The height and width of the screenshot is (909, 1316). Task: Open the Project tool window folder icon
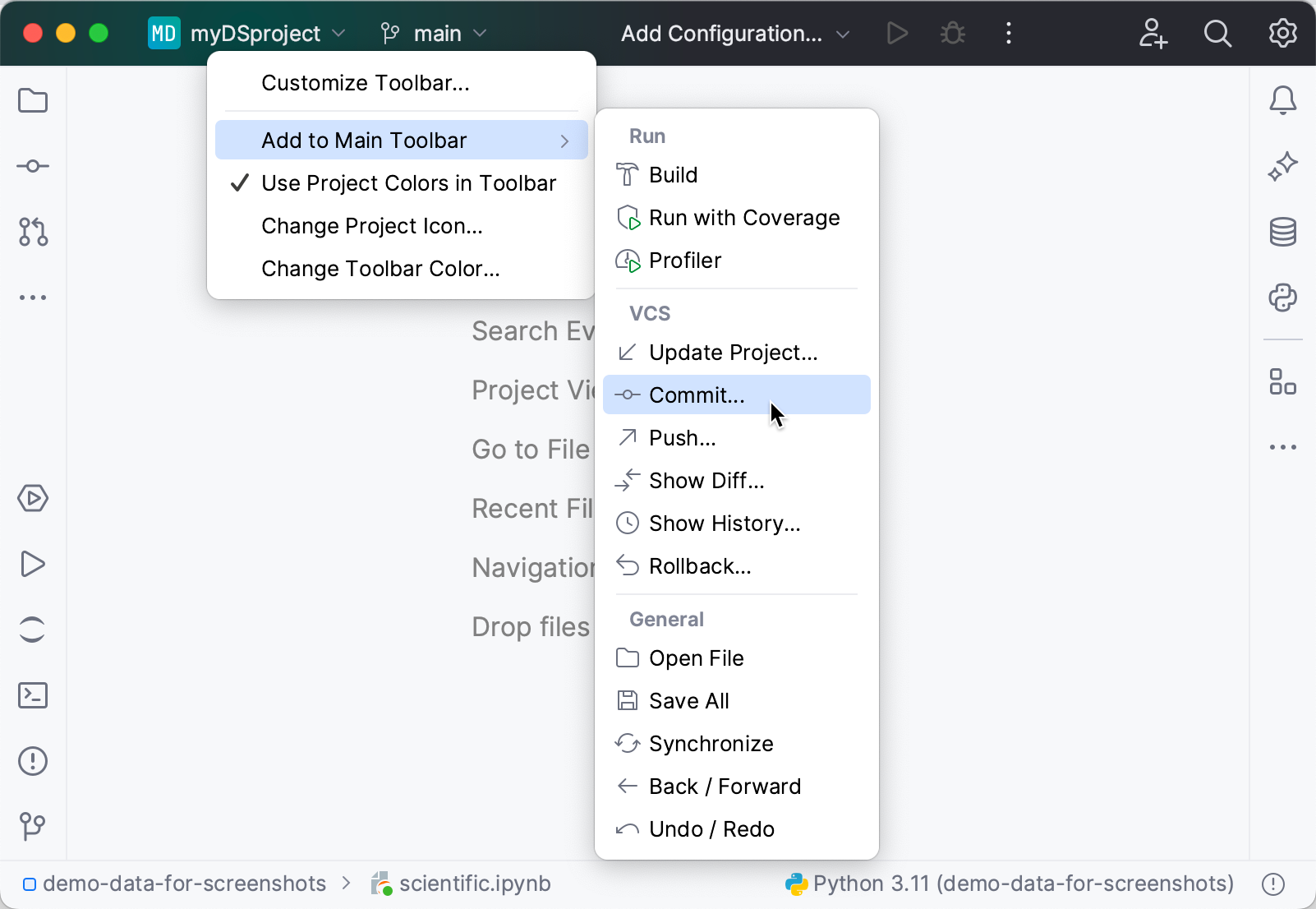pos(33,100)
